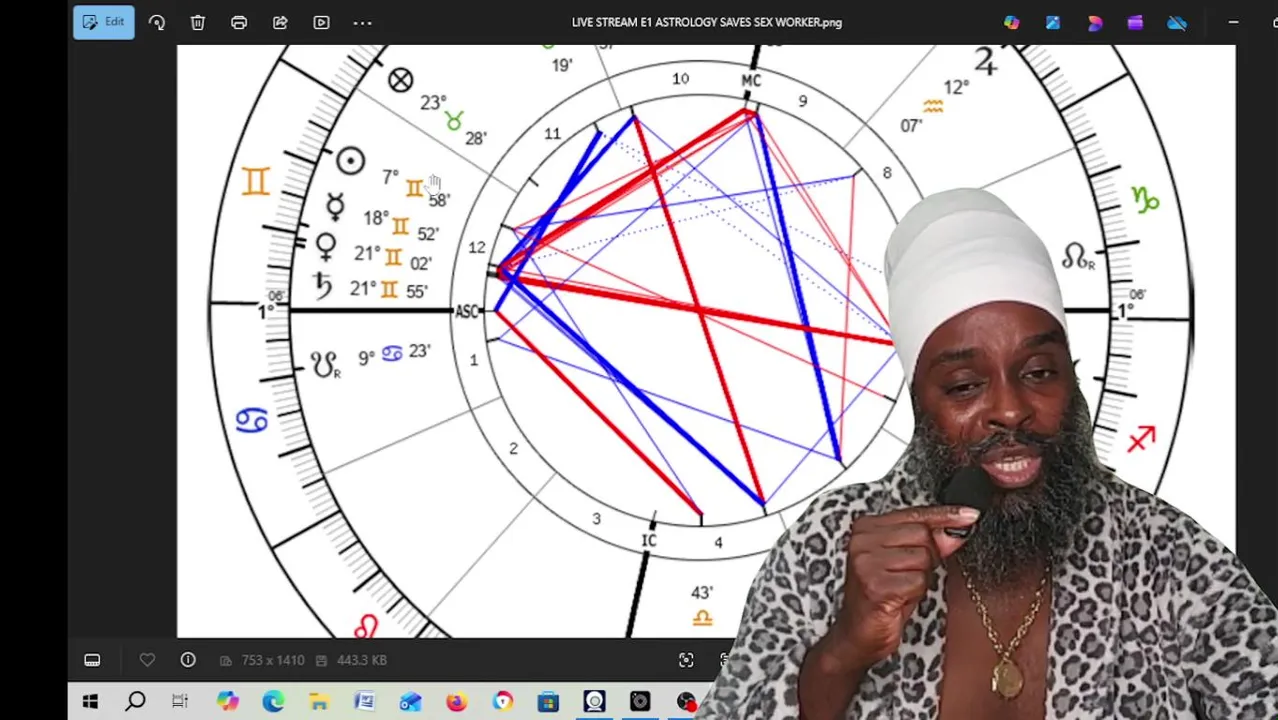Image resolution: width=1278 pixels, height=720 pixels.
Task: Open Microsoft Word from taskbar
Action: click(x=364, y=702)
